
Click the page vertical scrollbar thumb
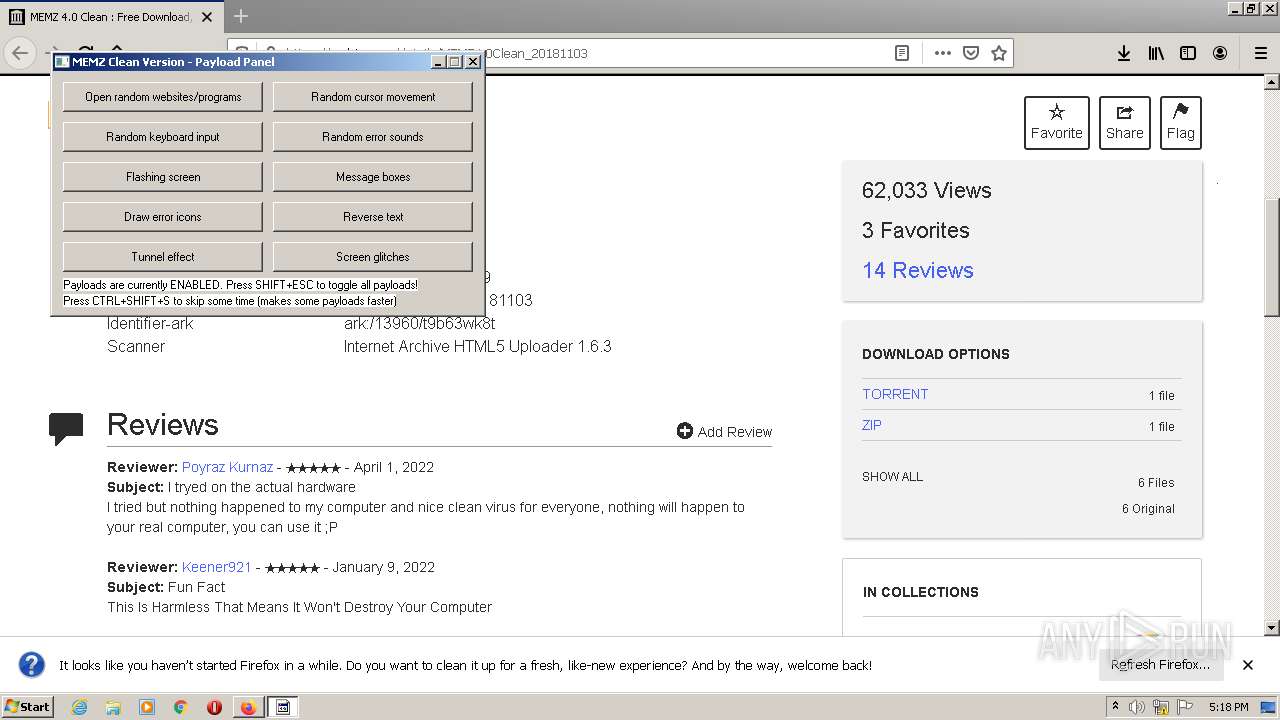tap(1272, 258)
